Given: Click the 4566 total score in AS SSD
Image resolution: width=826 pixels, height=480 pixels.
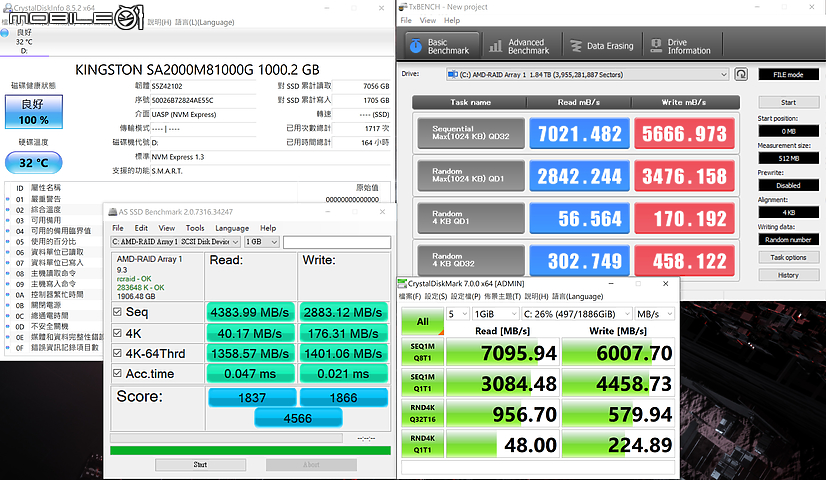Looking at the screenshot, I should pyautogui.click(x=298, y=418).
